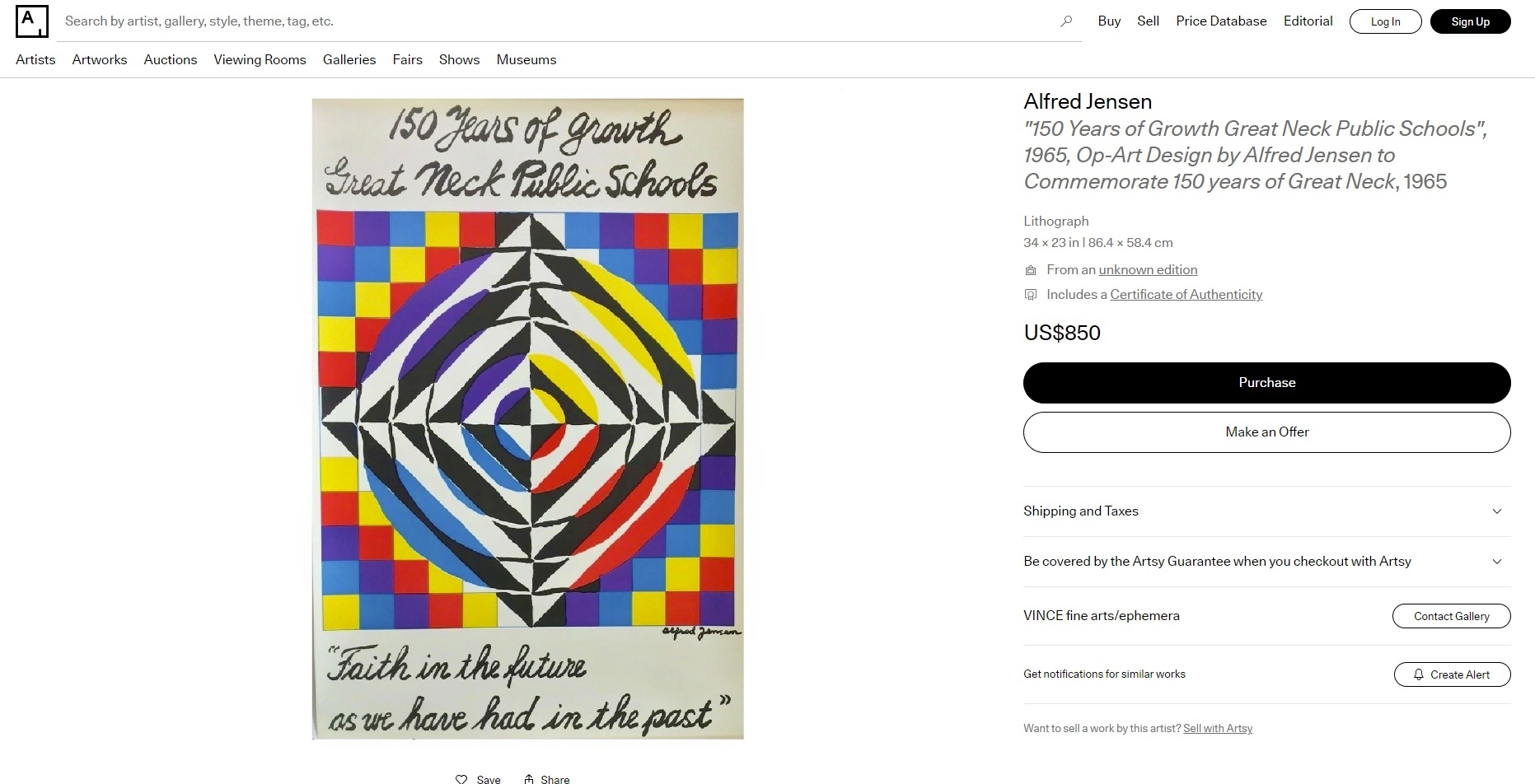Expand the Shipping and Taxes section
Screen dimensions: 1535x784
[x=1266, y=511]
